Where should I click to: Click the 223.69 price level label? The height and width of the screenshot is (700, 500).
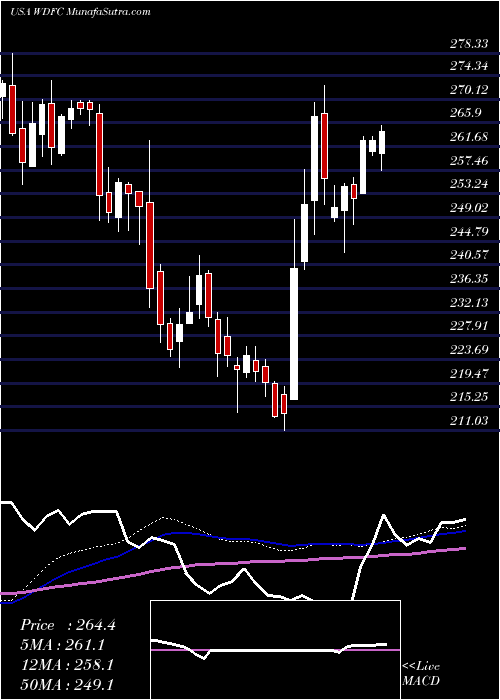tap(468, 350)
